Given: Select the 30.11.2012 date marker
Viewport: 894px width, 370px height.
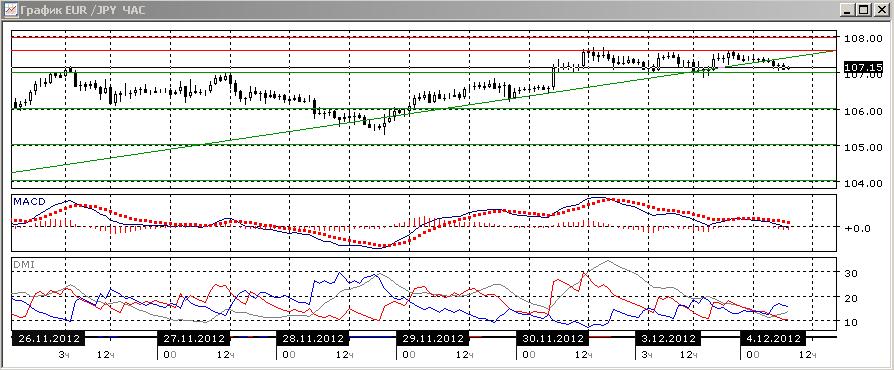Looking at the screenshot, I should click(552, 338).
